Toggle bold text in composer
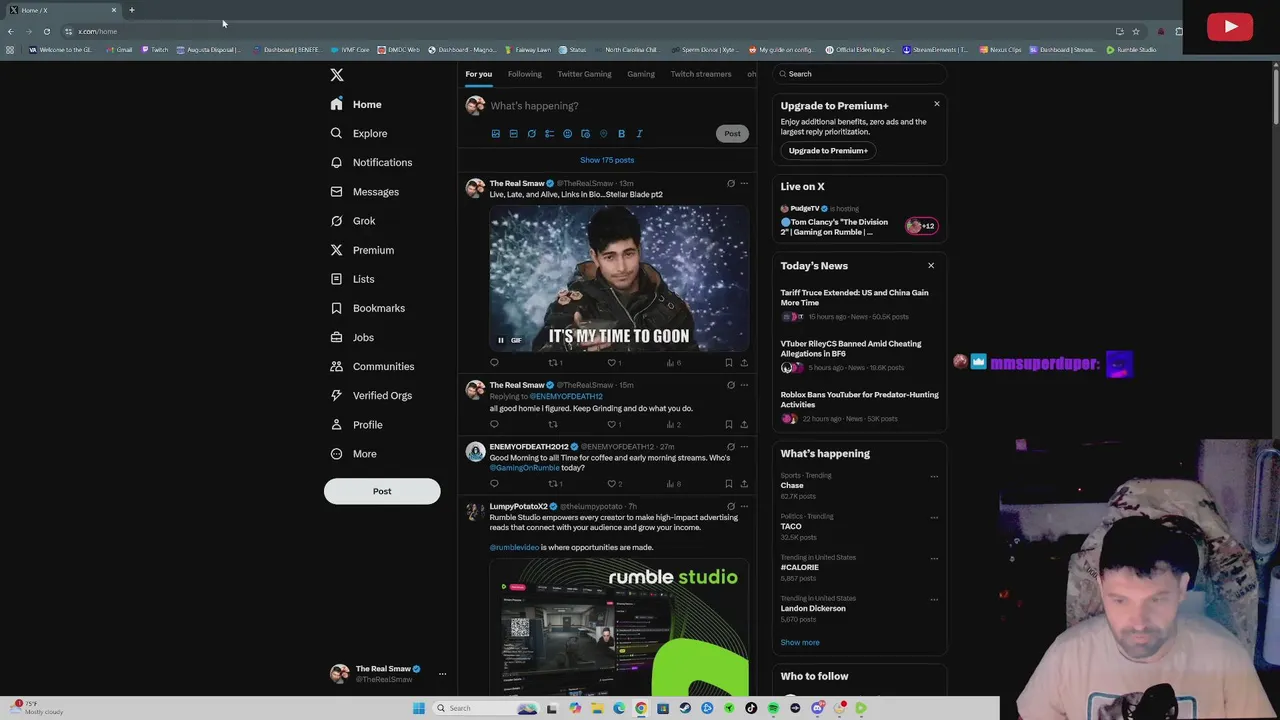 click(x=621, y=134)
